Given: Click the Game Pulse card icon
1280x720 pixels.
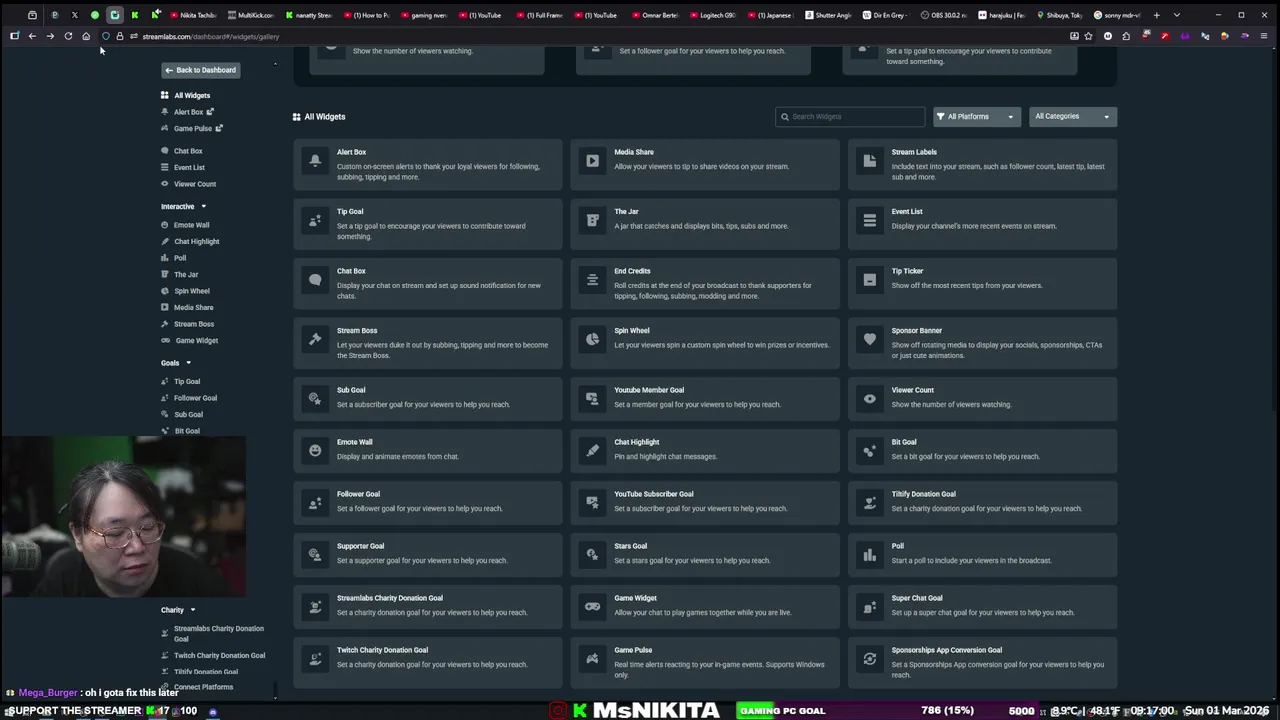Looking at the screenshot, I should pos(592,658).
